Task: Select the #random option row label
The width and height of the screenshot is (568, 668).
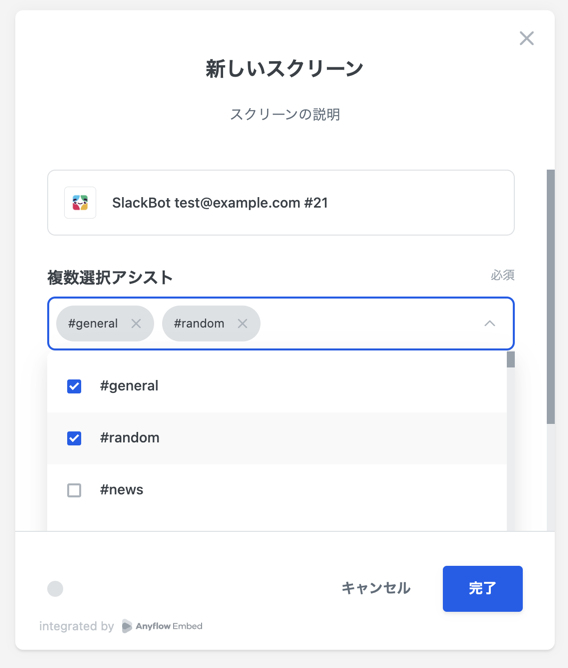Action: coord(130,438)
